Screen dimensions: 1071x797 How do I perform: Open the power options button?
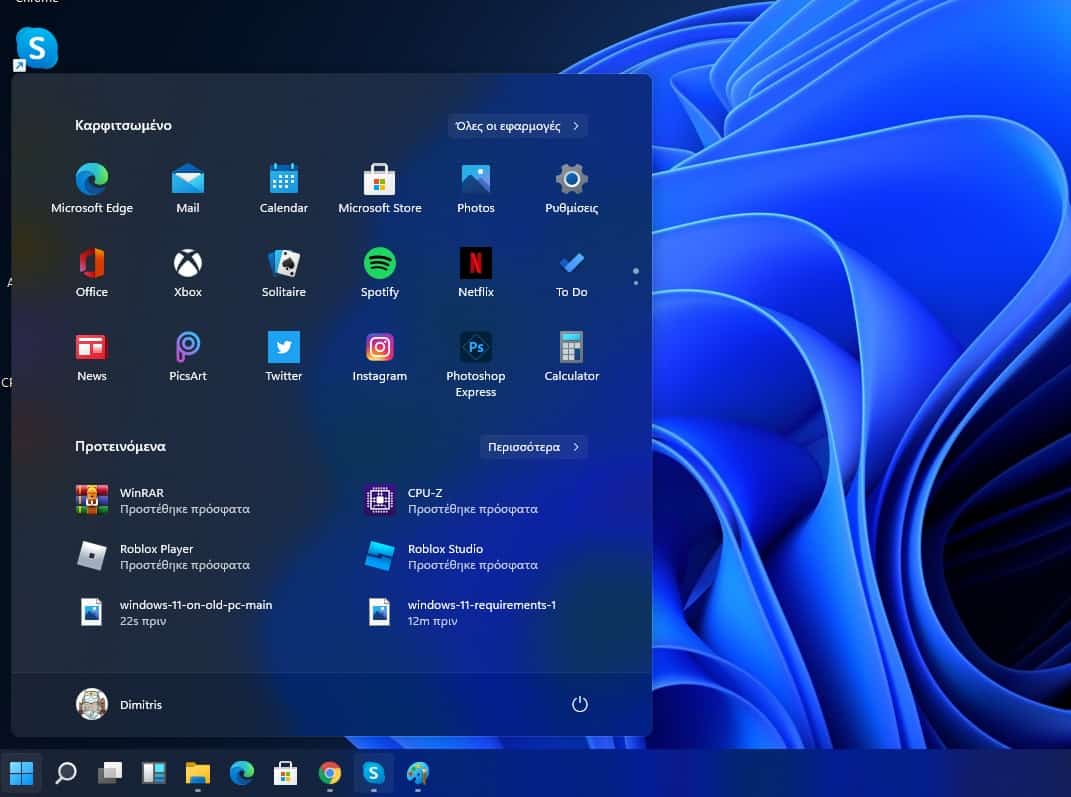pyautogui.click(x=579, y=704)
